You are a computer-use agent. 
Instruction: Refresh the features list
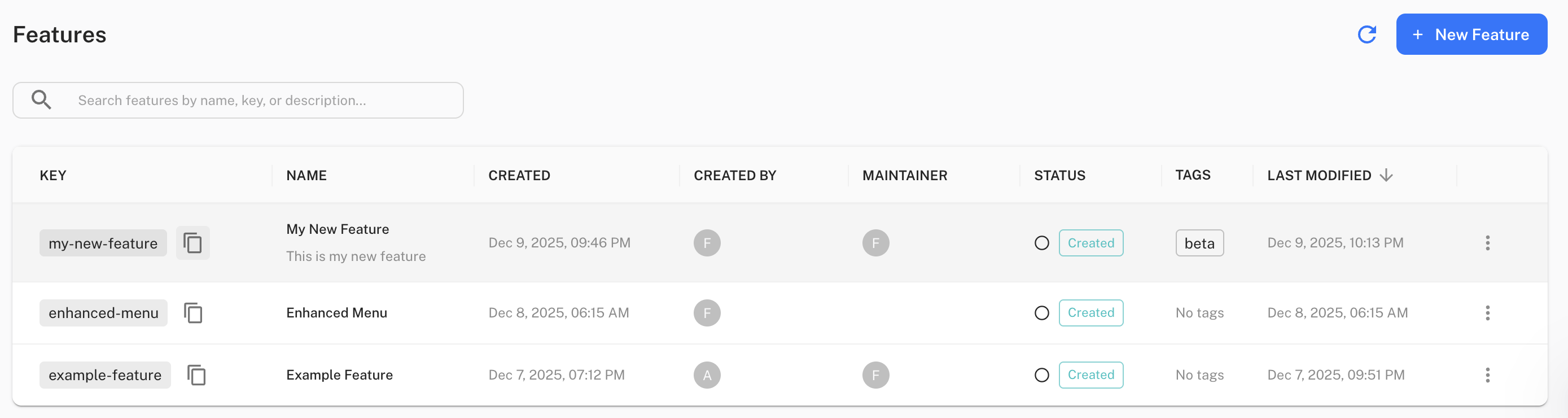point(1367,34)
